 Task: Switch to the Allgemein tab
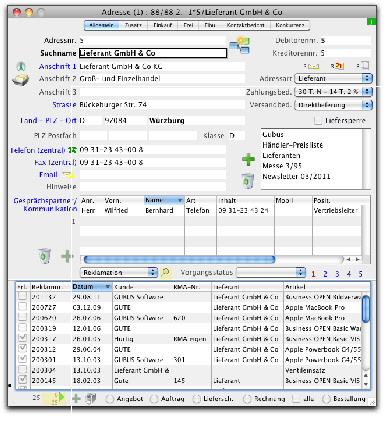click(x=102, y=25)
